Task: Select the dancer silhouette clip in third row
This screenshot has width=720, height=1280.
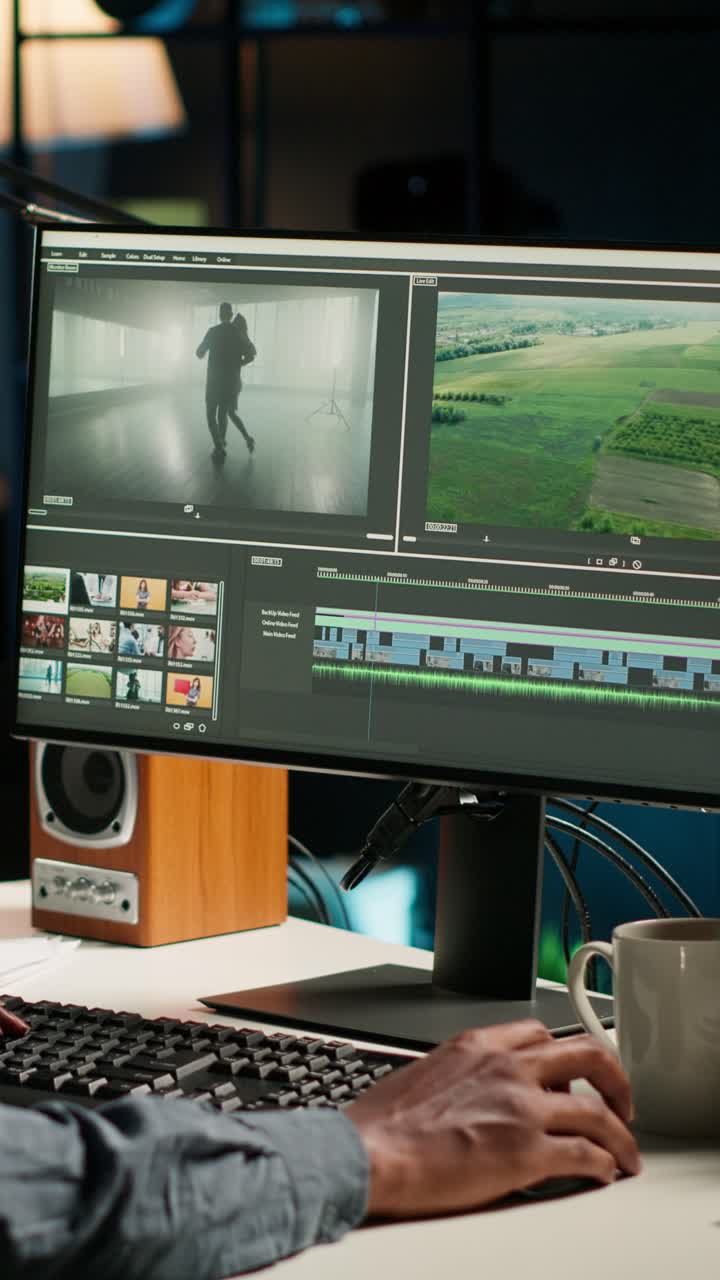Action: click(x=139, y=685)
